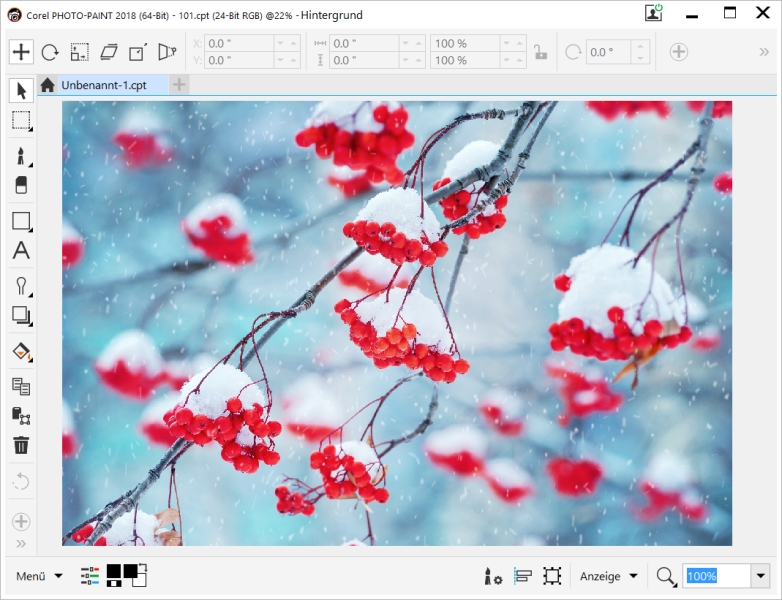Viewport: 782px width, 600px height.
Task: Select the Rectangle Mask tool
Action: (21, 122)
